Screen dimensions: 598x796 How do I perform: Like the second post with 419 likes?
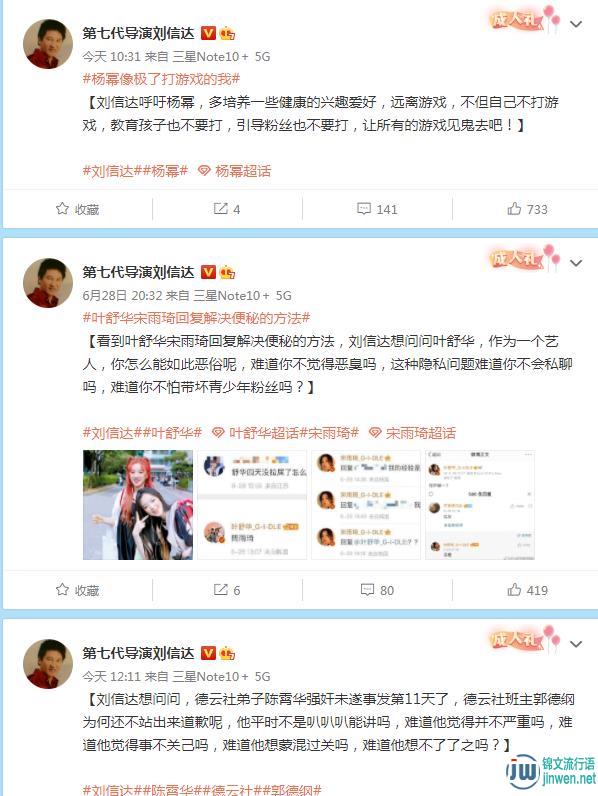coord(527,590)
